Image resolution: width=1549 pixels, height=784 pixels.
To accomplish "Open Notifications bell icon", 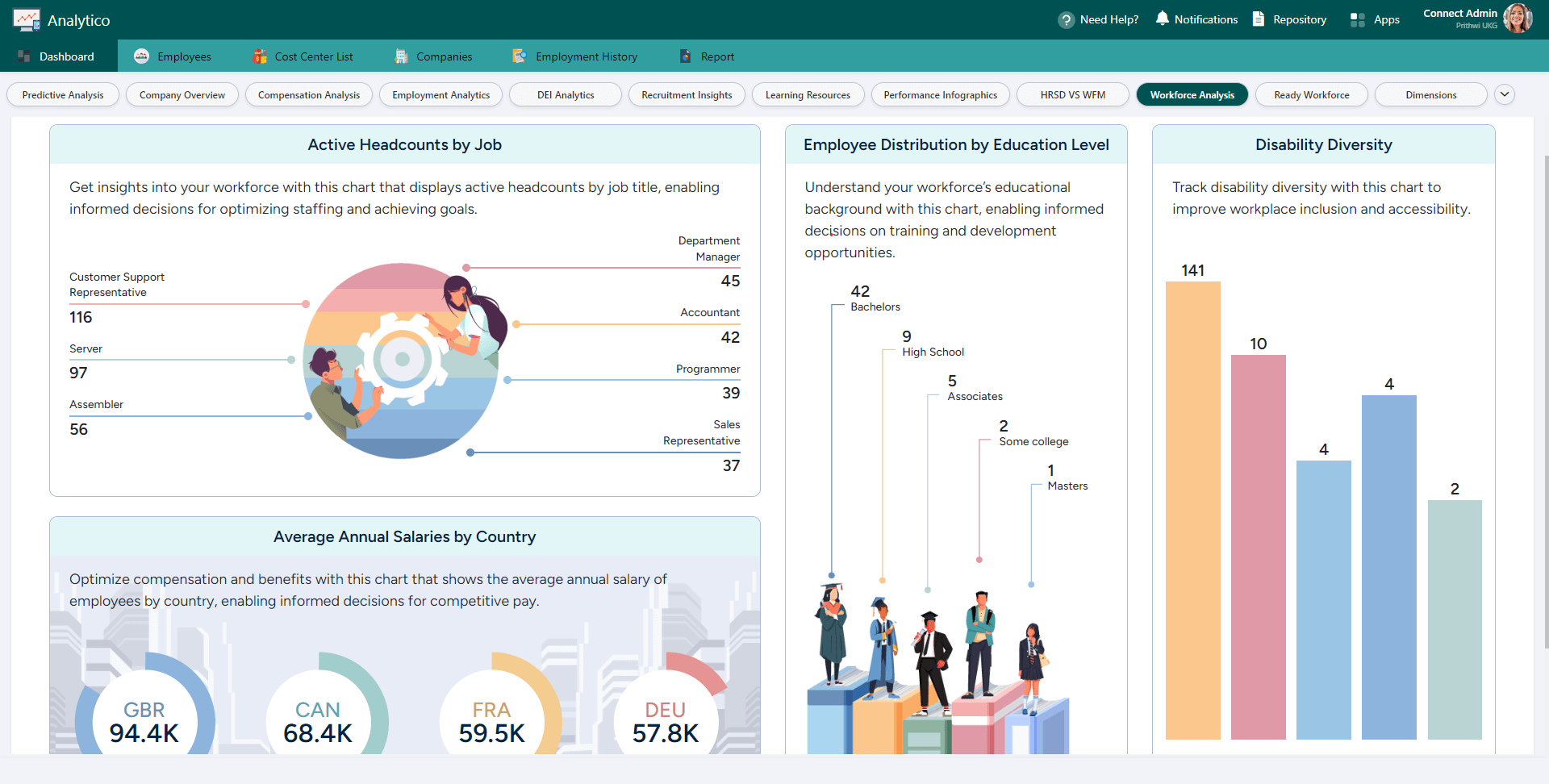I will [1162, 19].
